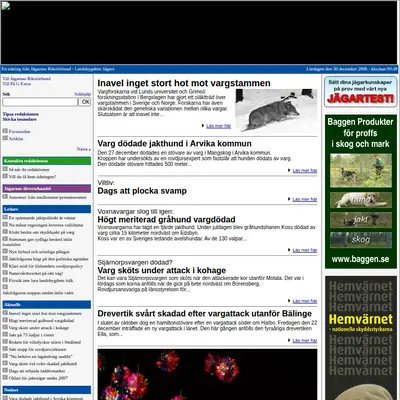Click bullet icon beside 'Försök inte lura landsbygdens folk'
Image resolution: width=400 pixels, height=400 pixels.
5,280
